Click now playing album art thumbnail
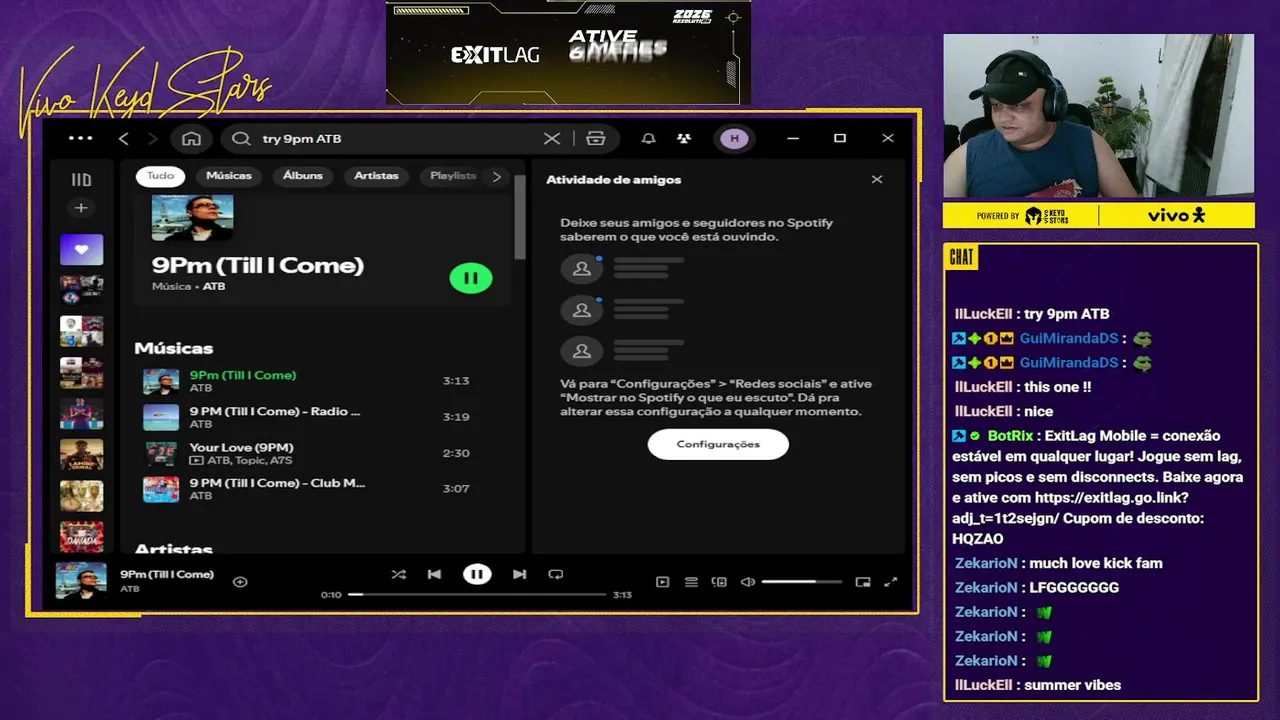Image resolution: width=1280 pixels, height=720 pixels. [81, 581]
